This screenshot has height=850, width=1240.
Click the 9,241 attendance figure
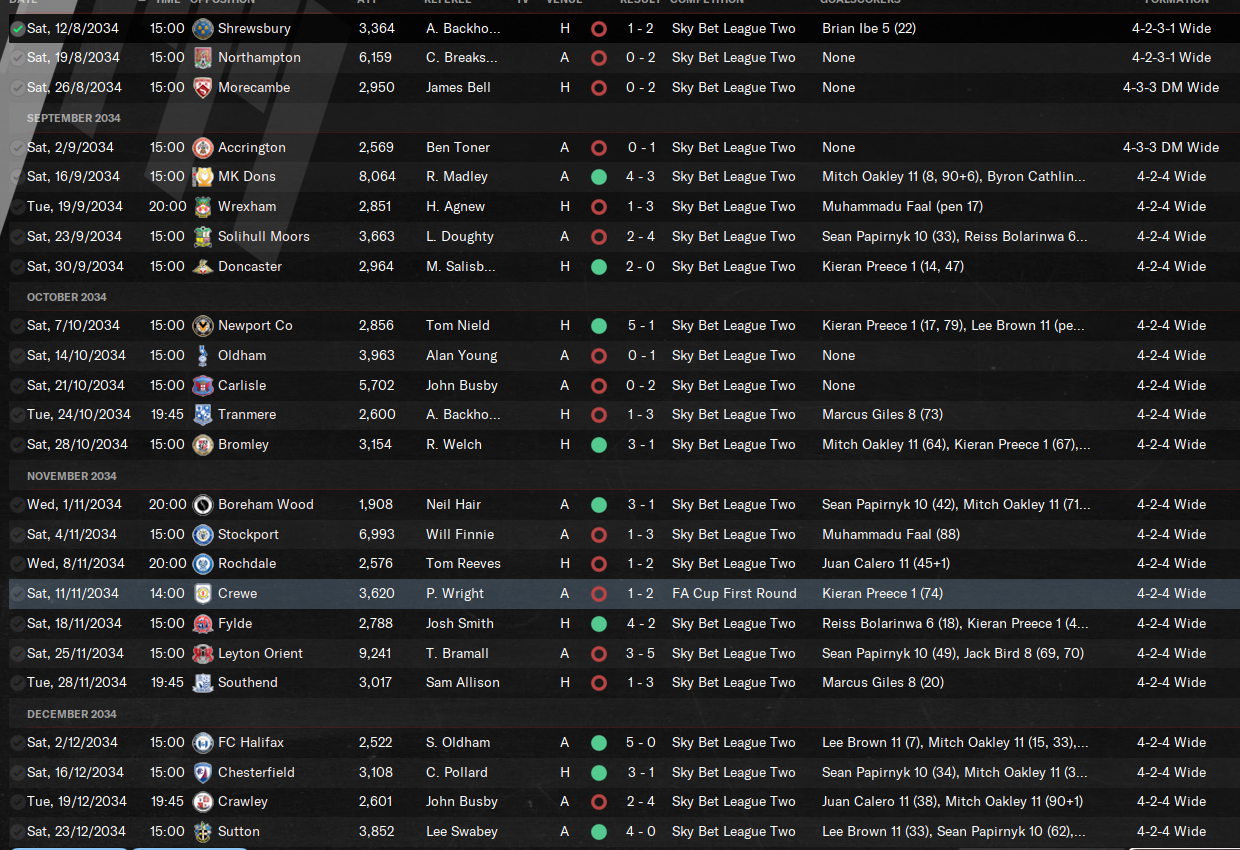coord(375,653)
